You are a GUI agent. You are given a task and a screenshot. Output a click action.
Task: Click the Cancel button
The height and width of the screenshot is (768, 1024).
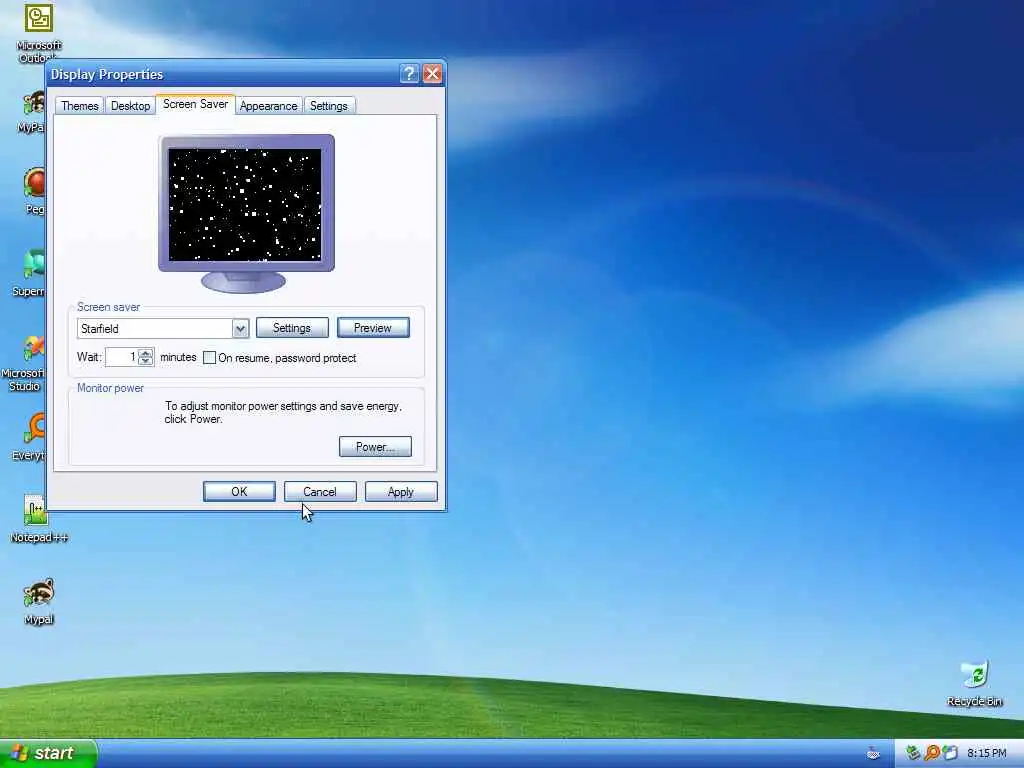click(x=320, y=492)
